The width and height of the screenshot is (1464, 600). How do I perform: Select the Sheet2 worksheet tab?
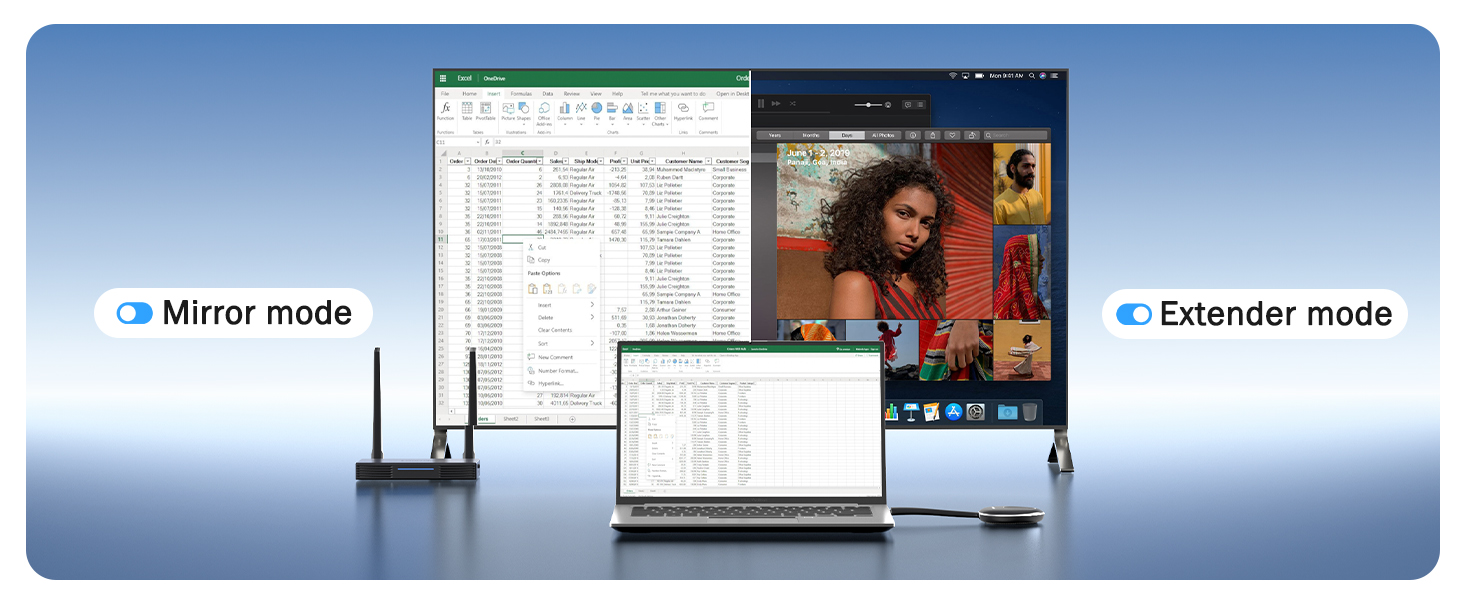point(511,419)
